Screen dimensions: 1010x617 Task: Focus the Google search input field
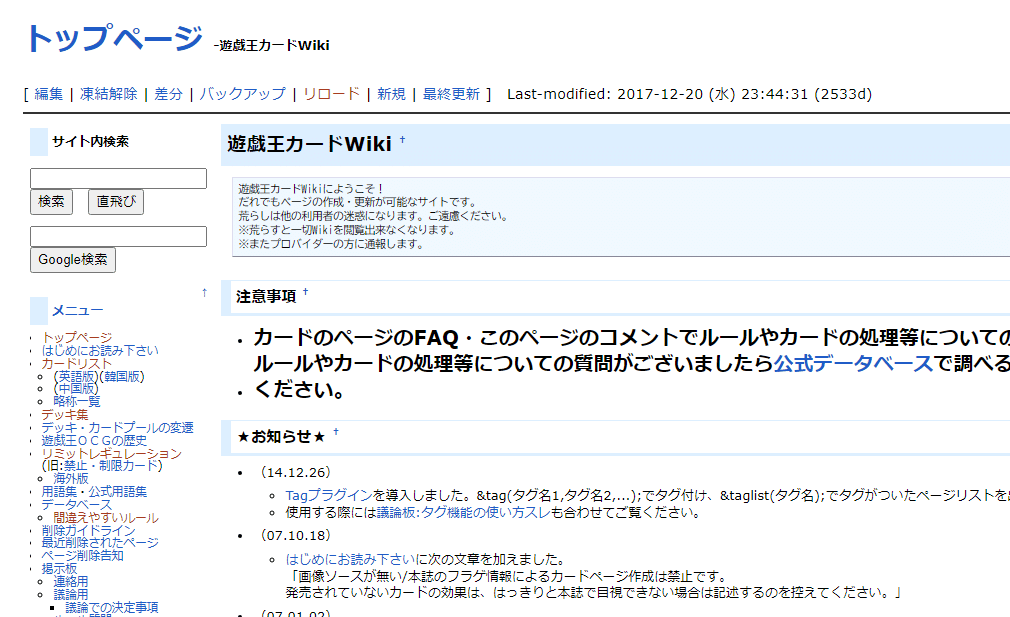(119, 236)
